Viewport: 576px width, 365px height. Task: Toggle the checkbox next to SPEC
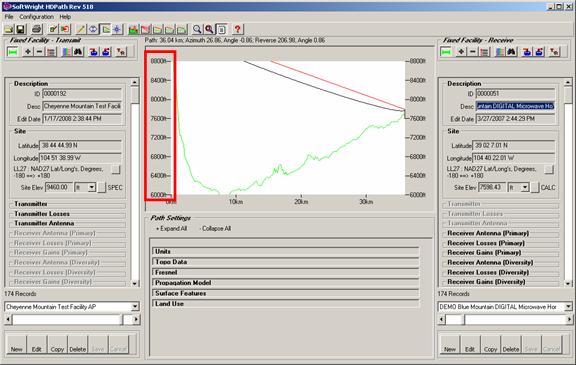click(x=101, y=188)
